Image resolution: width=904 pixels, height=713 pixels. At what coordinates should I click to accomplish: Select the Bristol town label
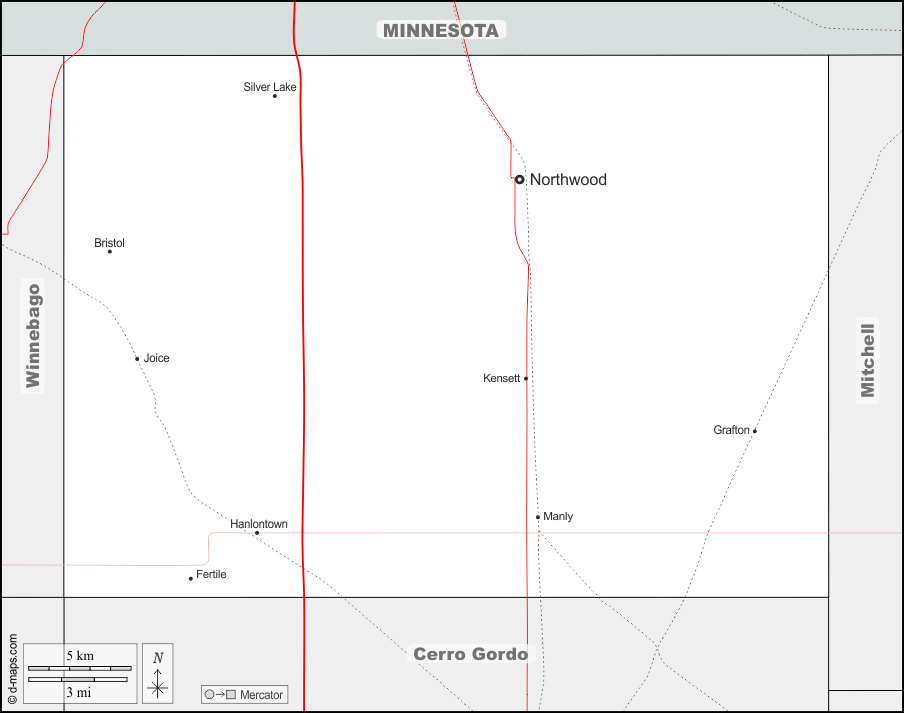pos(109,243)
